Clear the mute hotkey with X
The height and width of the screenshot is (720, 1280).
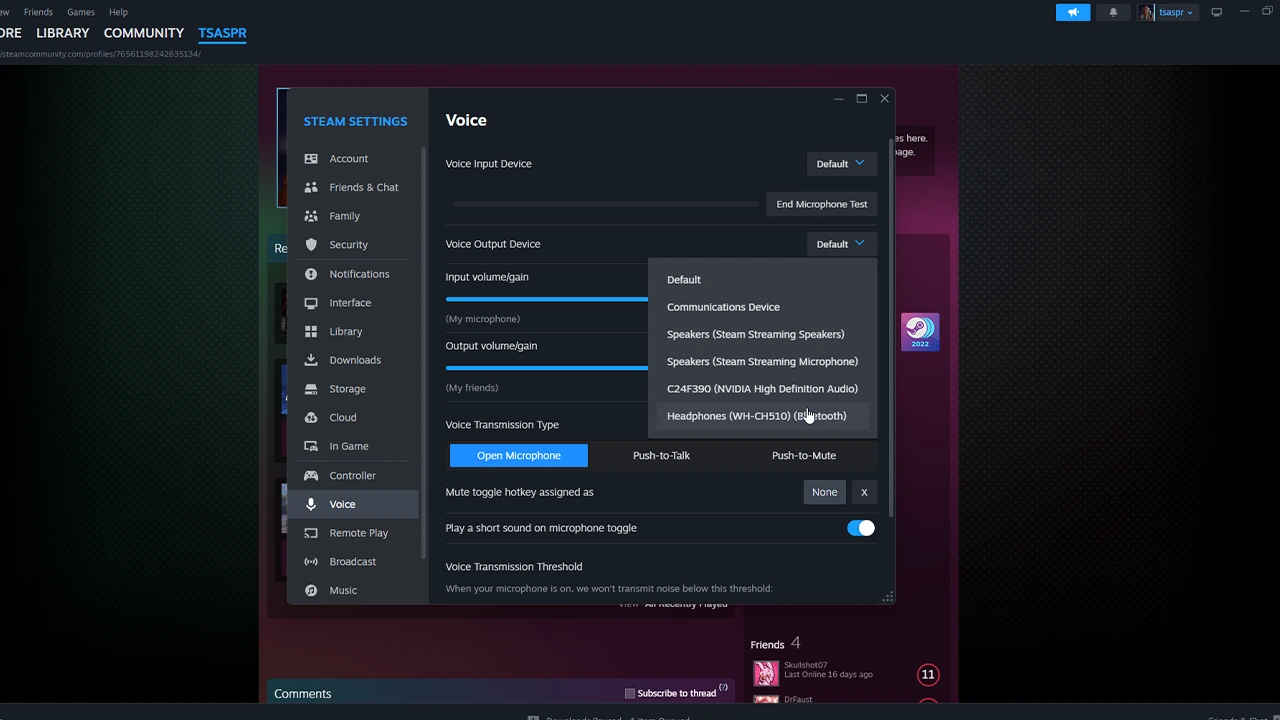[864, 492]
